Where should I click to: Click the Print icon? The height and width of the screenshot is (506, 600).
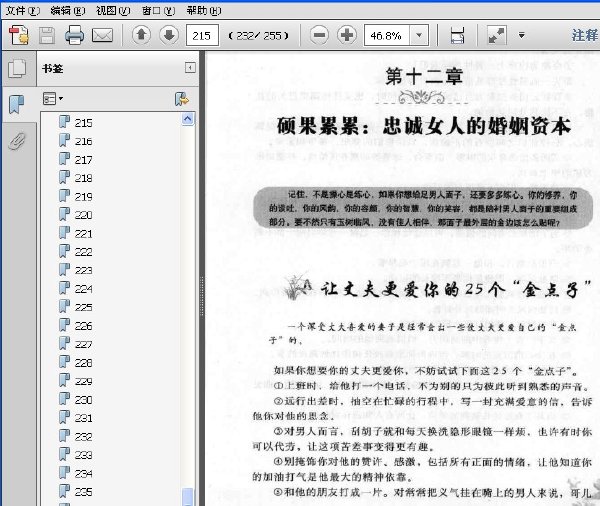point(74,36)
